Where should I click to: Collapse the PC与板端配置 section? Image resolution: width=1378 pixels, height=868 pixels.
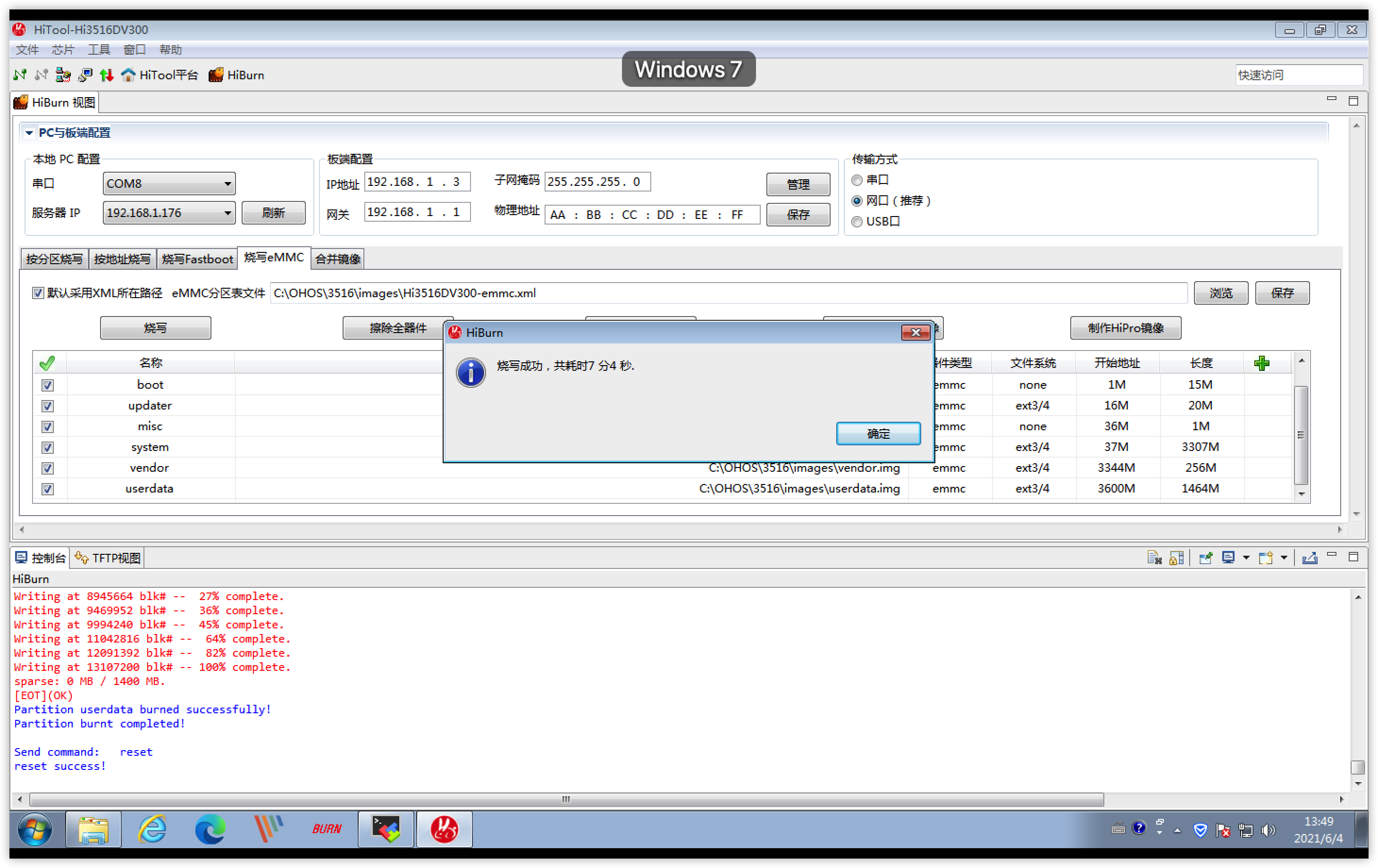29,133
